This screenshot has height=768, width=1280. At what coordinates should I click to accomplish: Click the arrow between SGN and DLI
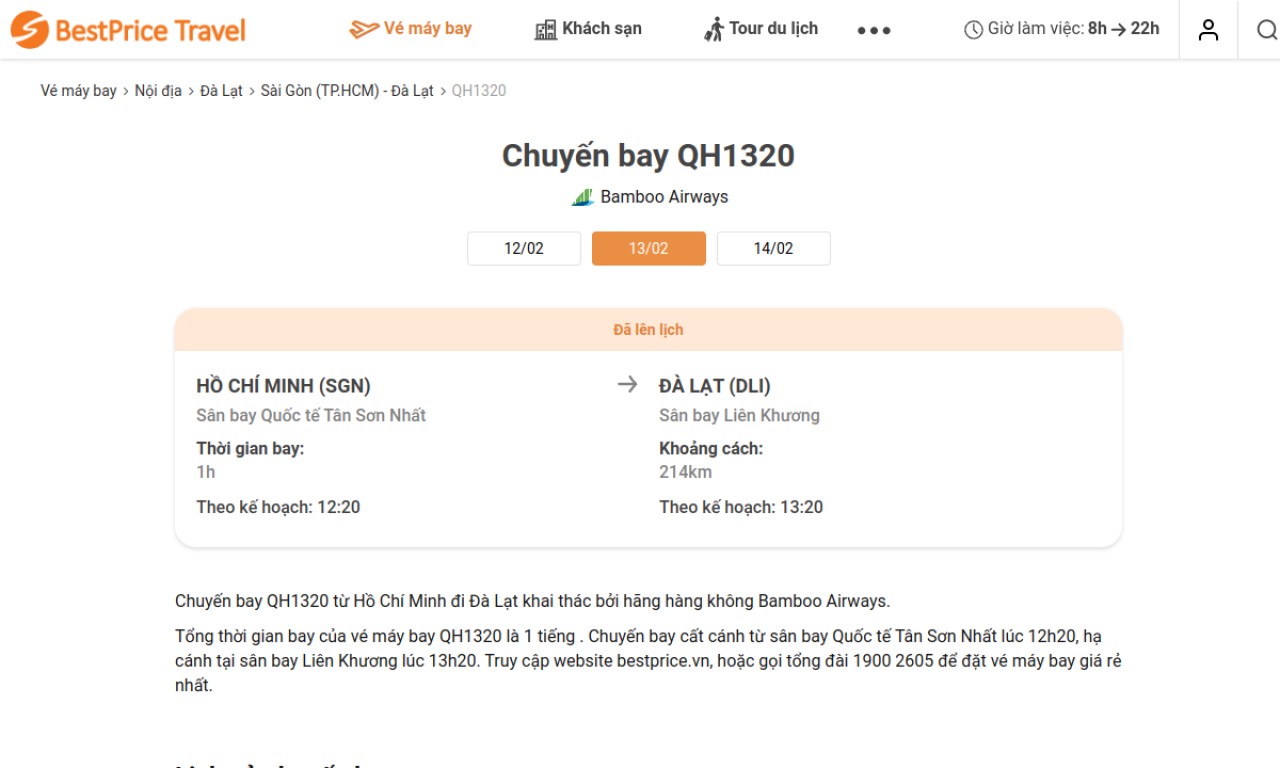coord(627,385)
